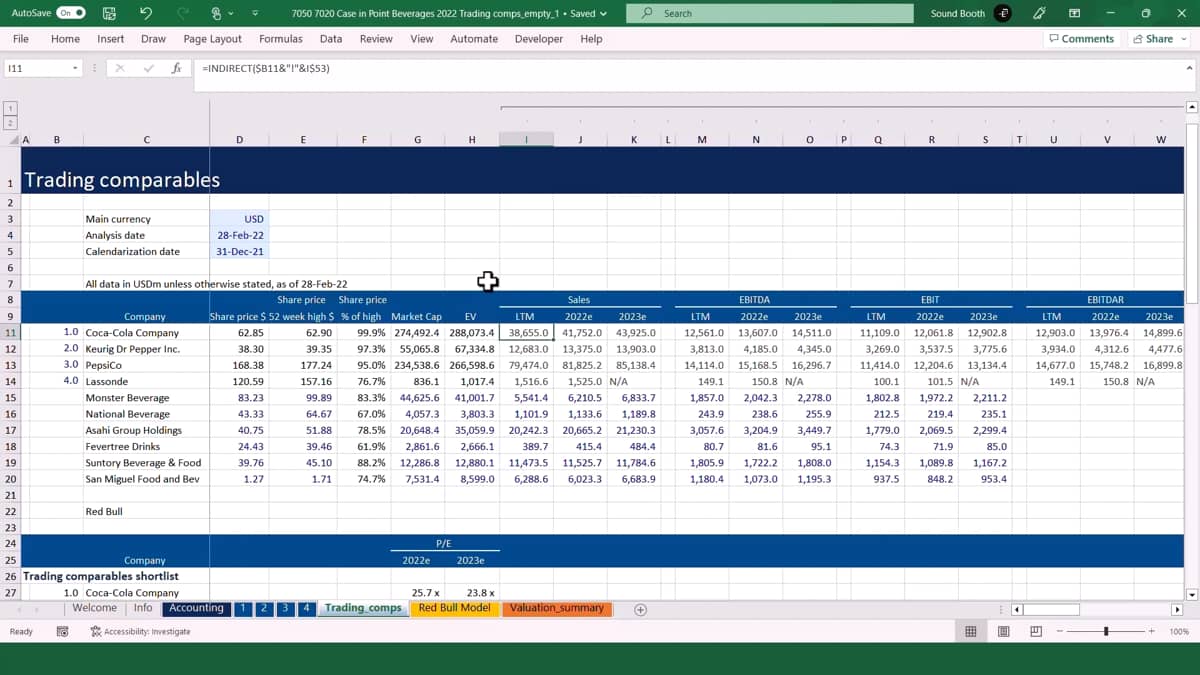Click the pen Coming Soon icon

pos(1039,13)
